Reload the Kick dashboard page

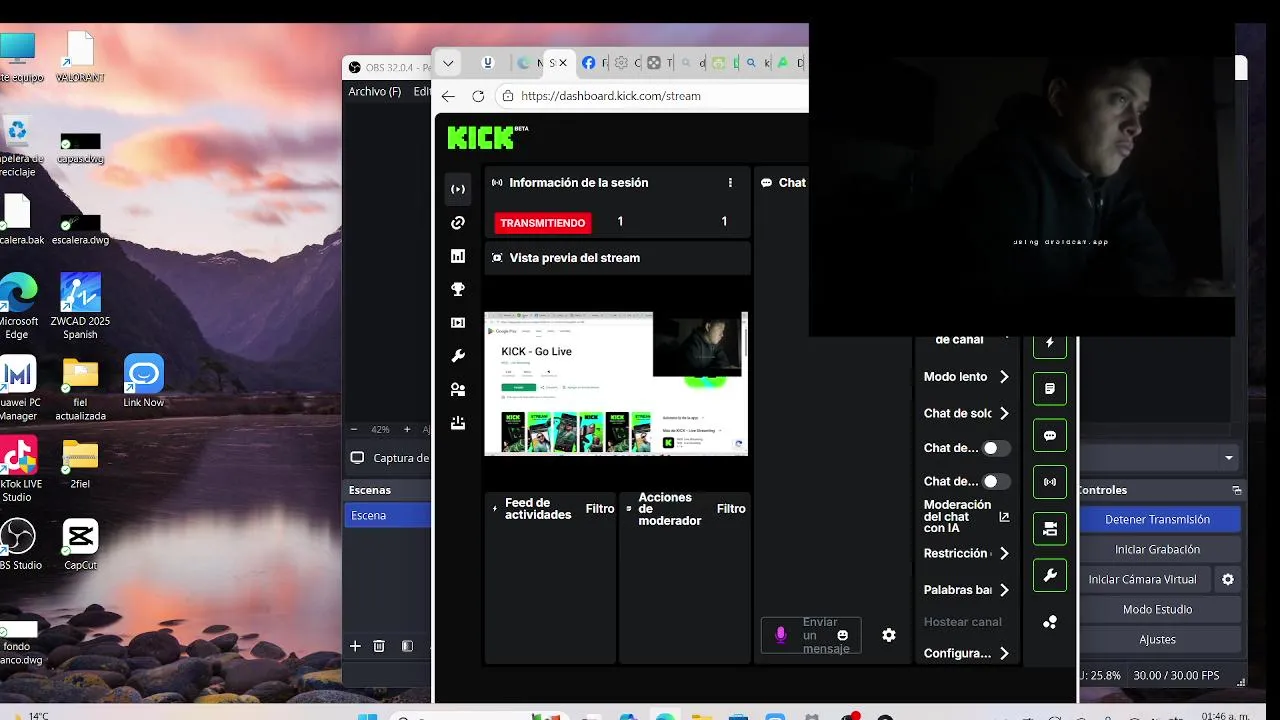[478, 96]
